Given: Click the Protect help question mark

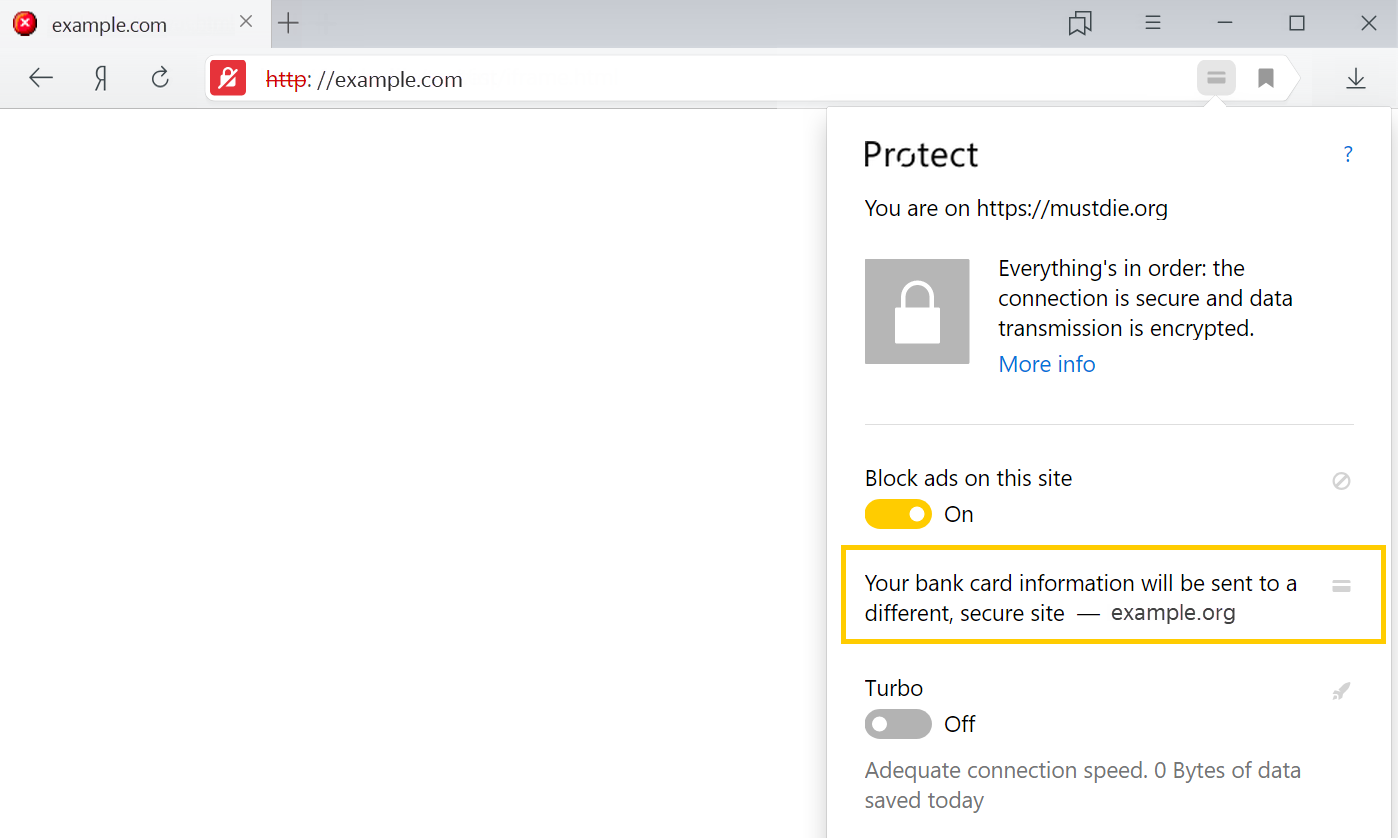Looking at the screenshot, I should click(x=1348, y=154).
